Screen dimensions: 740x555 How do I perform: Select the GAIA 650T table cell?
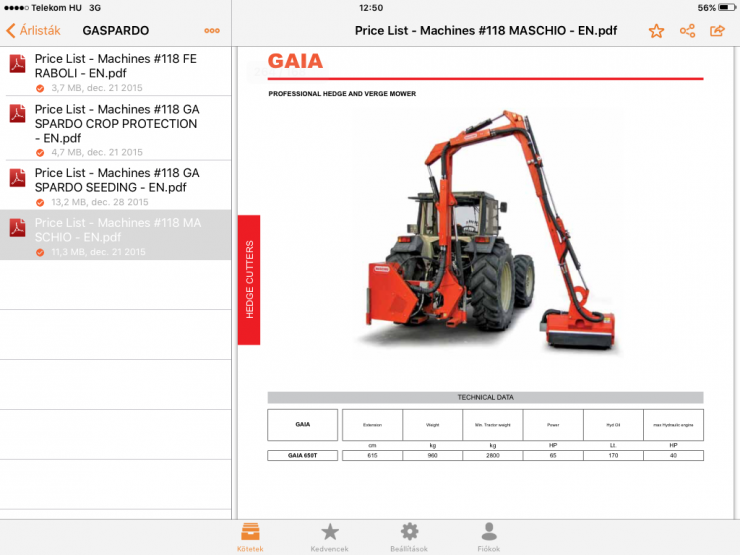point(303,455)
